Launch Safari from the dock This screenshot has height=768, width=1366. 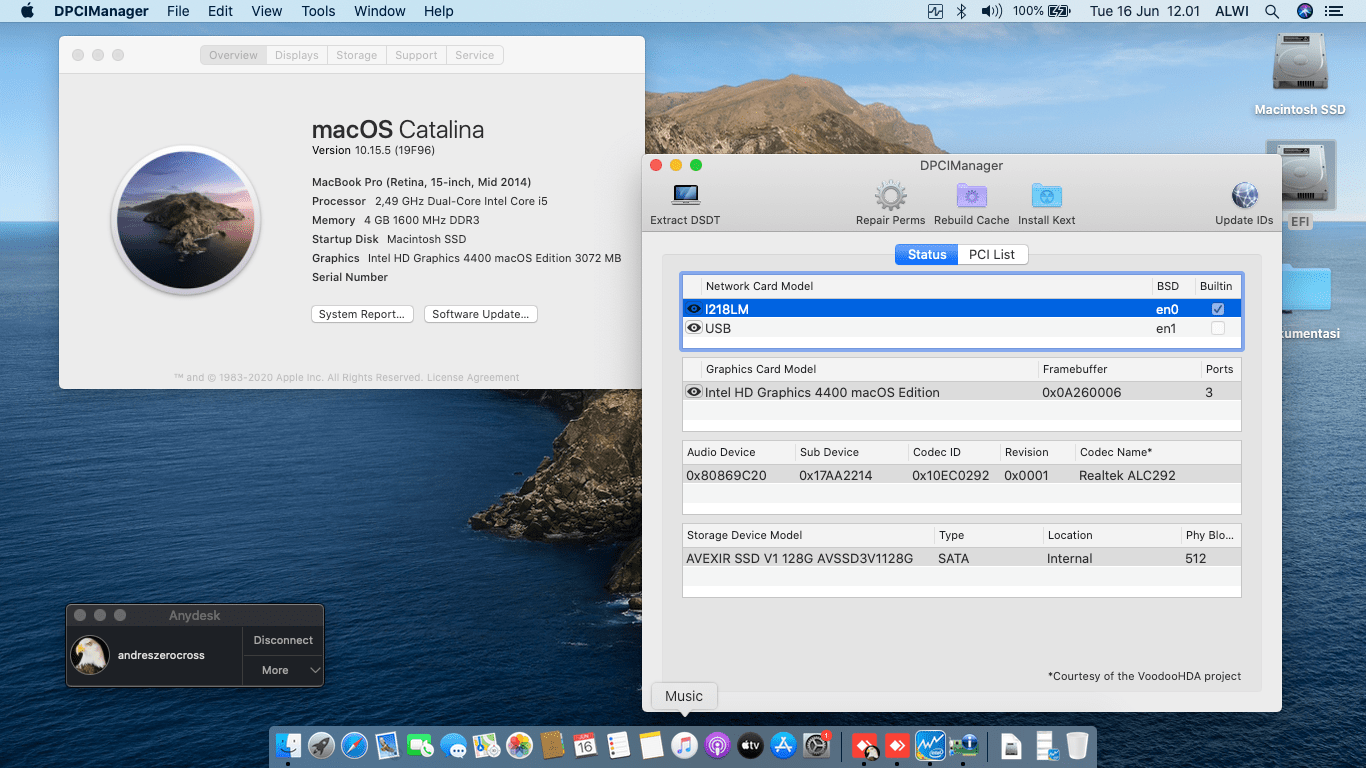coord(354,745)
